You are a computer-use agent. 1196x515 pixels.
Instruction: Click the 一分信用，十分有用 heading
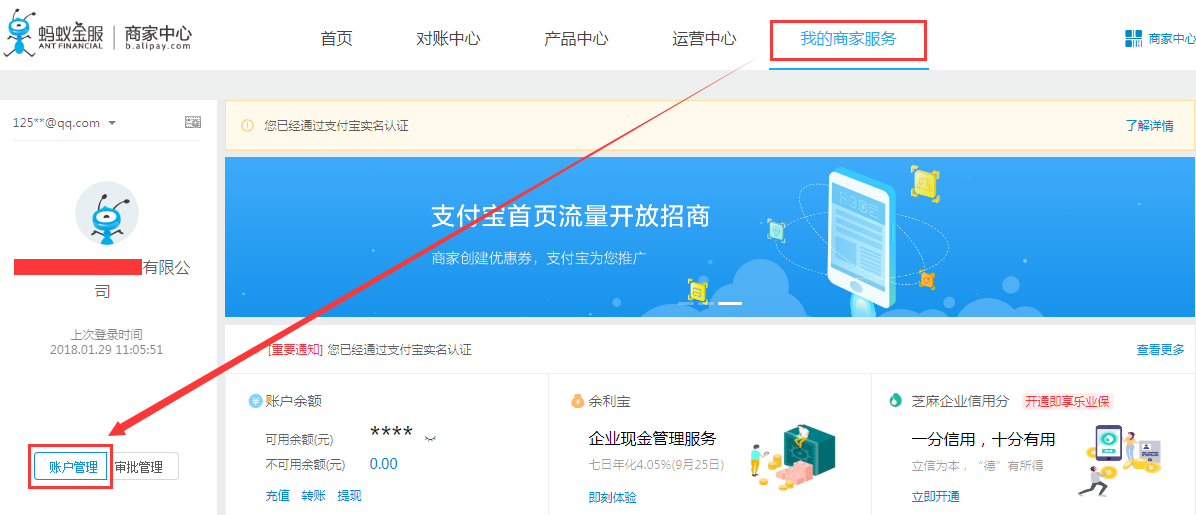983,439
